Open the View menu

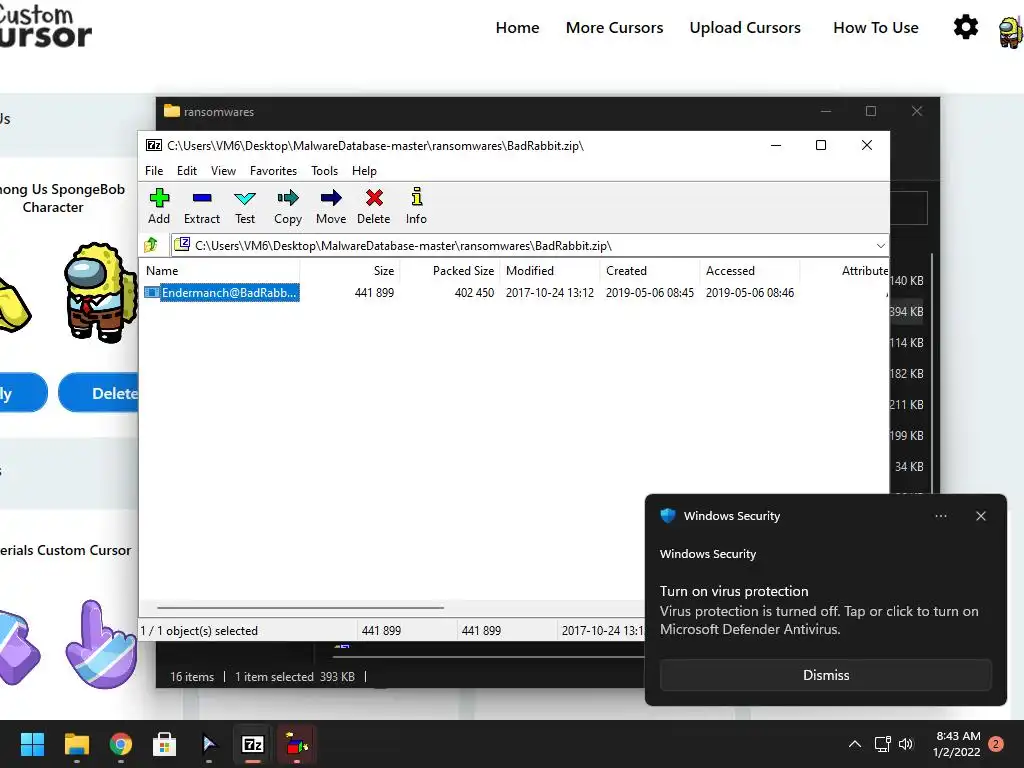pos(223,170)
